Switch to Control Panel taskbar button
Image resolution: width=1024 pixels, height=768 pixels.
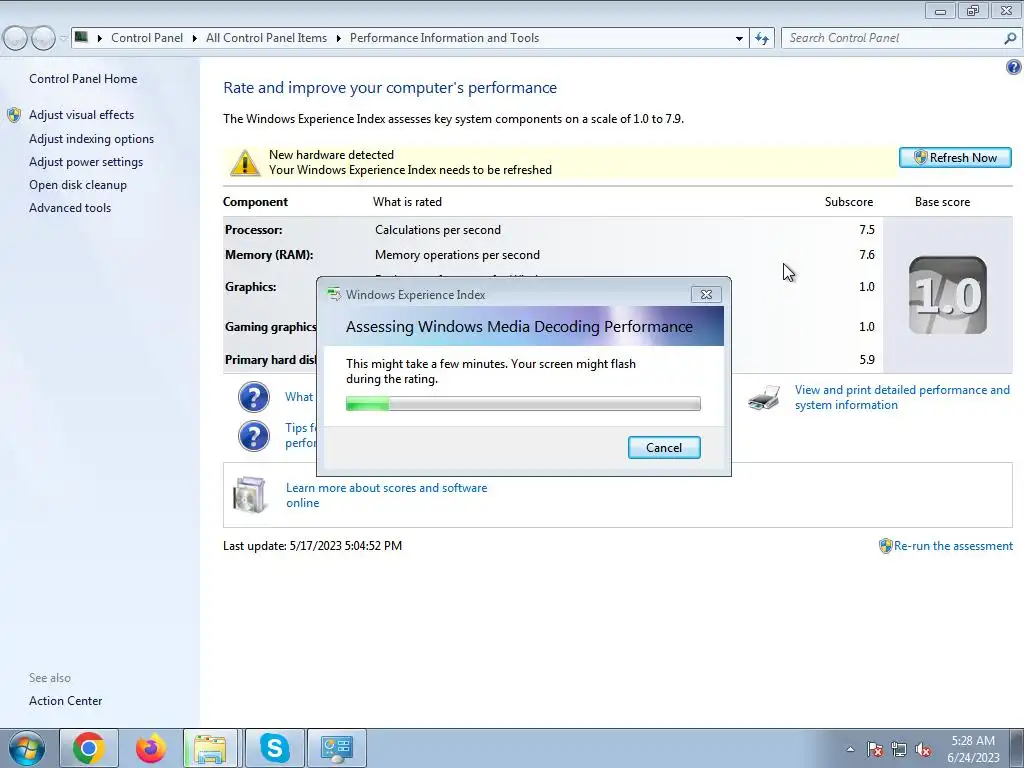(337, 748)
